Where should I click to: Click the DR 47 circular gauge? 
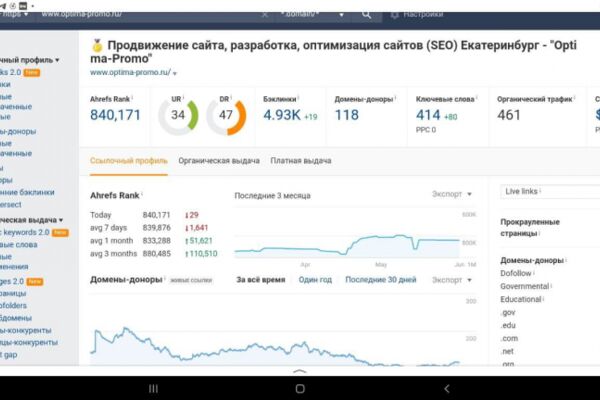(226, 115)
